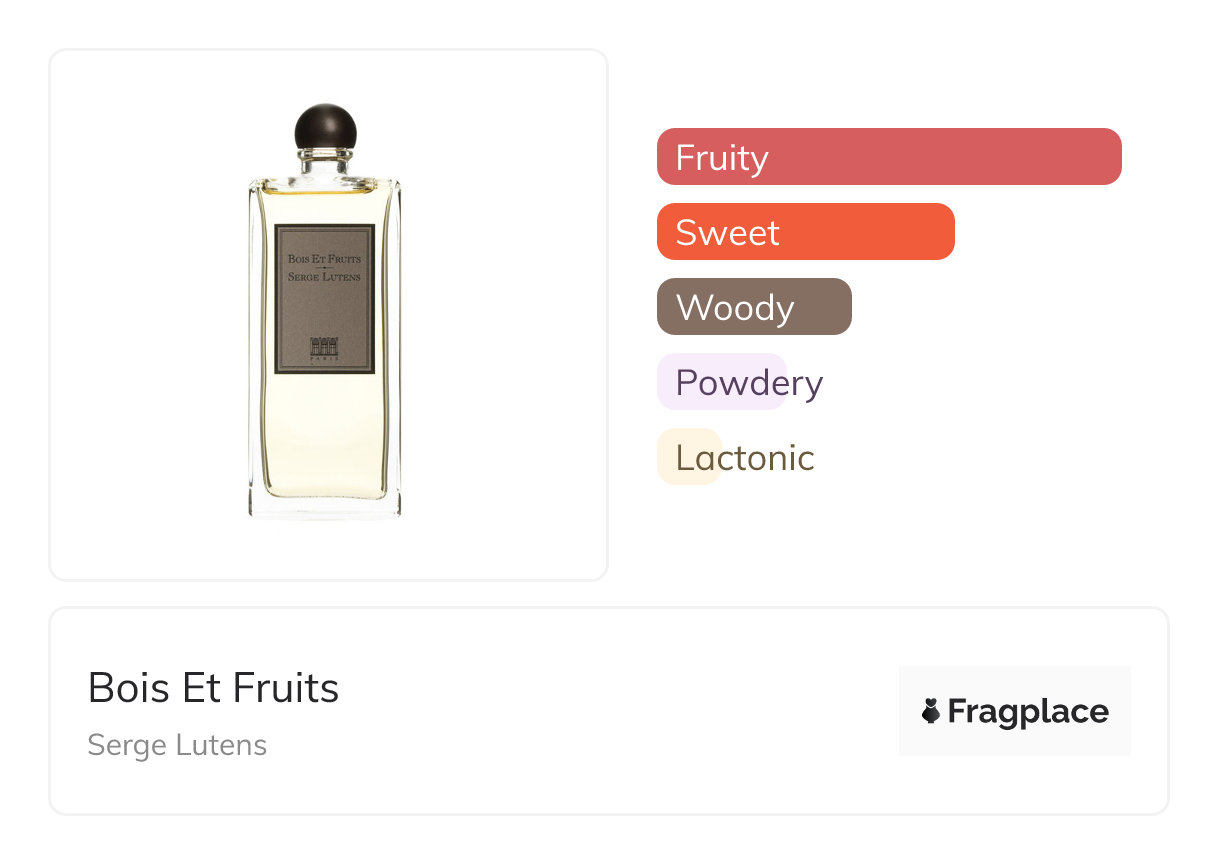The height and width of the screenshot is (864, 1218).
Task: Click the Bois Et Fruits product title
Action: (213, 688)
